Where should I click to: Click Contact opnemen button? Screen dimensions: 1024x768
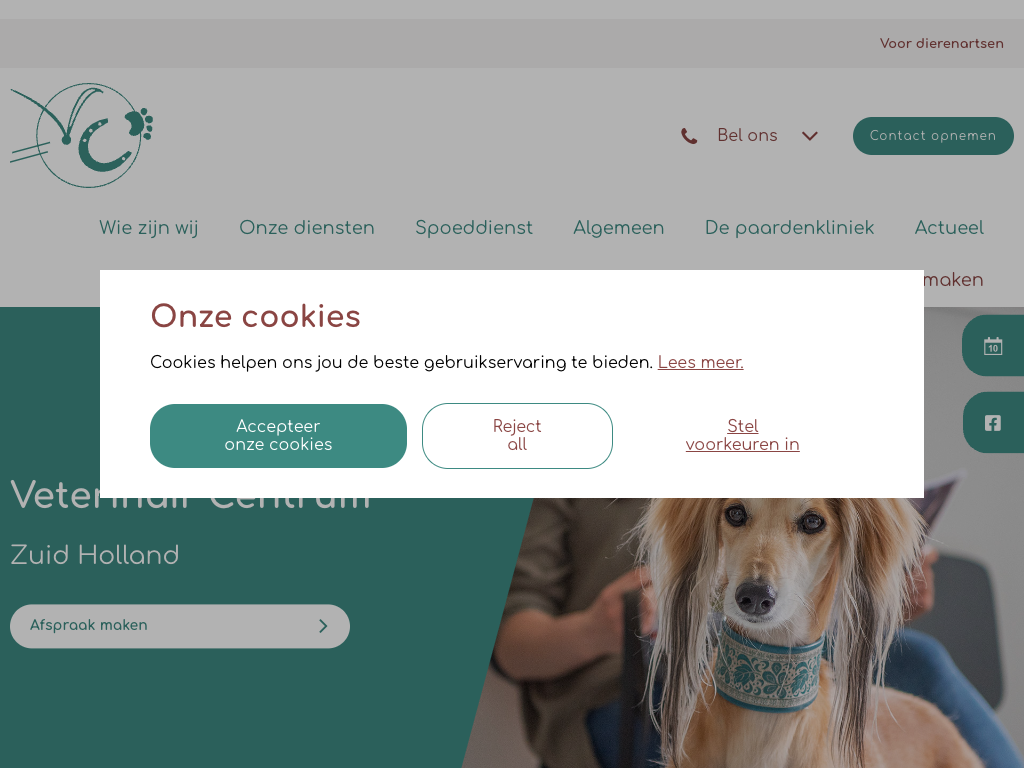tap(933, 136)
